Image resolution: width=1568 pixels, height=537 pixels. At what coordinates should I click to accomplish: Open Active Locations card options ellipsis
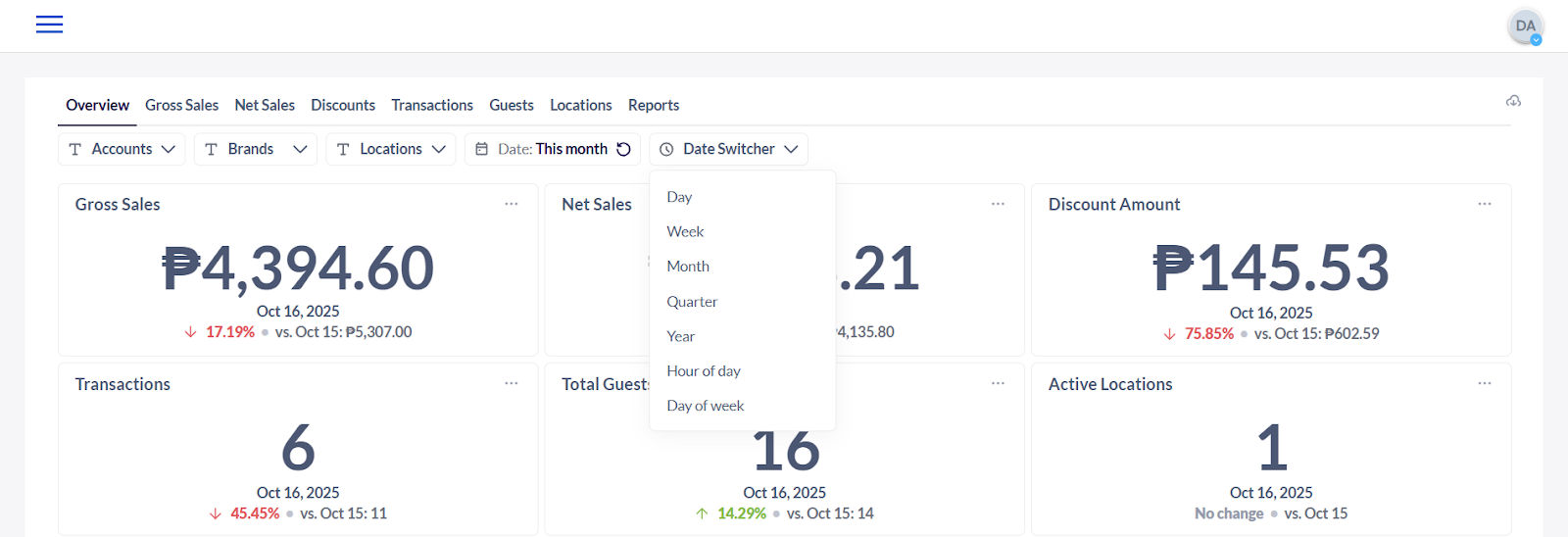pos(1484,383)
